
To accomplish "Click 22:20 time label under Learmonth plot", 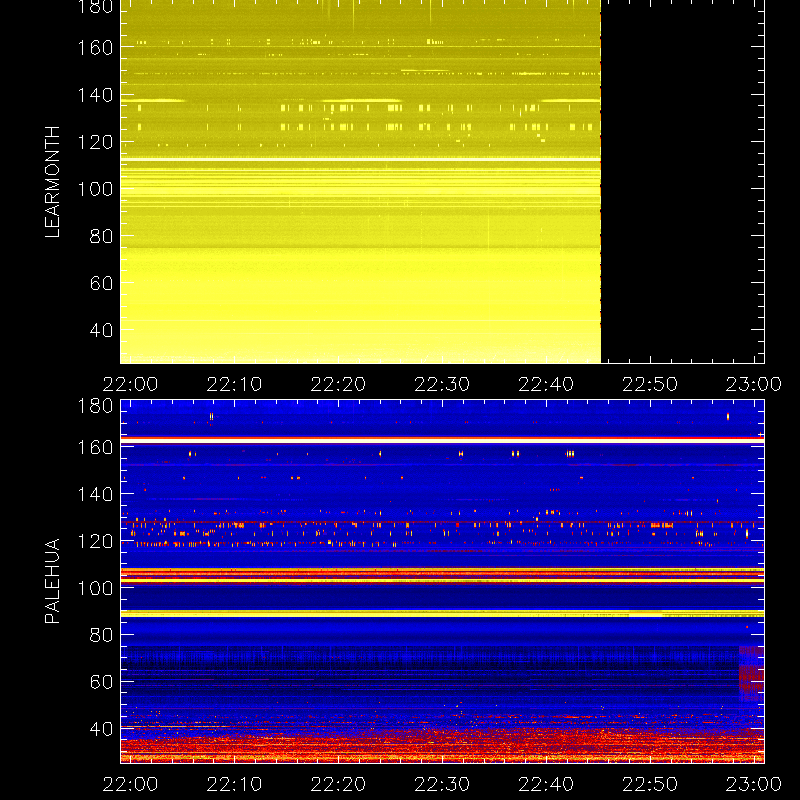I will click(338, 384).
